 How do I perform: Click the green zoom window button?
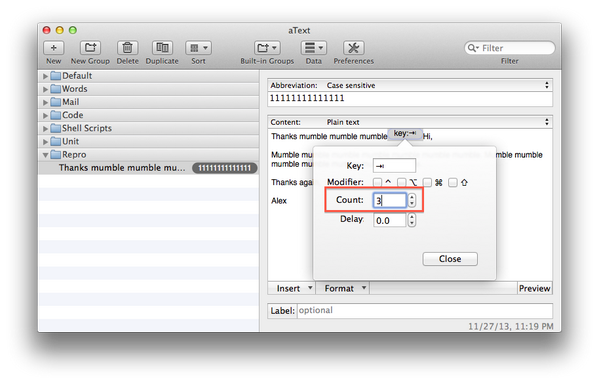point(73,30)
